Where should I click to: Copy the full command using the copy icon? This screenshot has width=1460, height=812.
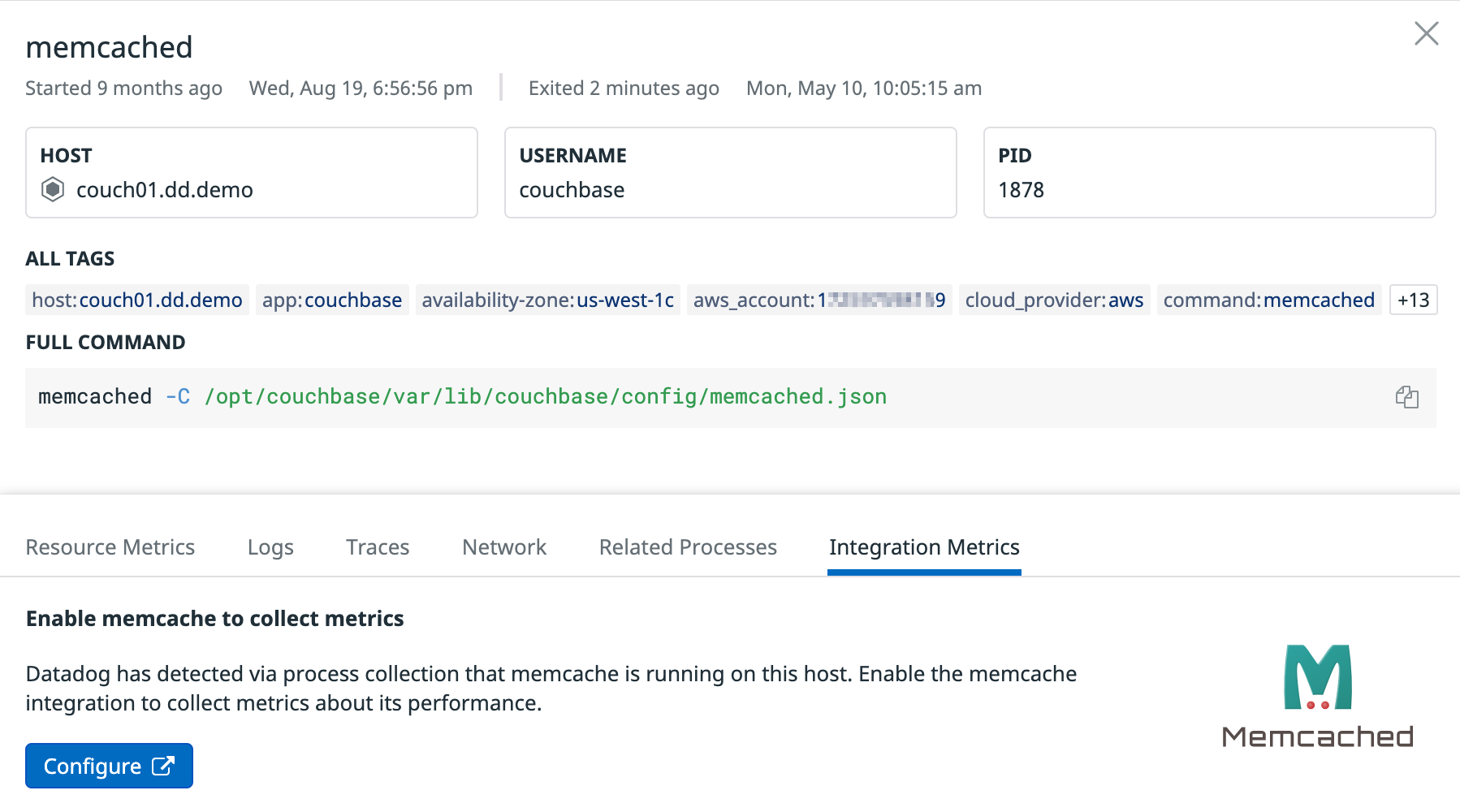coord(1408,397)
